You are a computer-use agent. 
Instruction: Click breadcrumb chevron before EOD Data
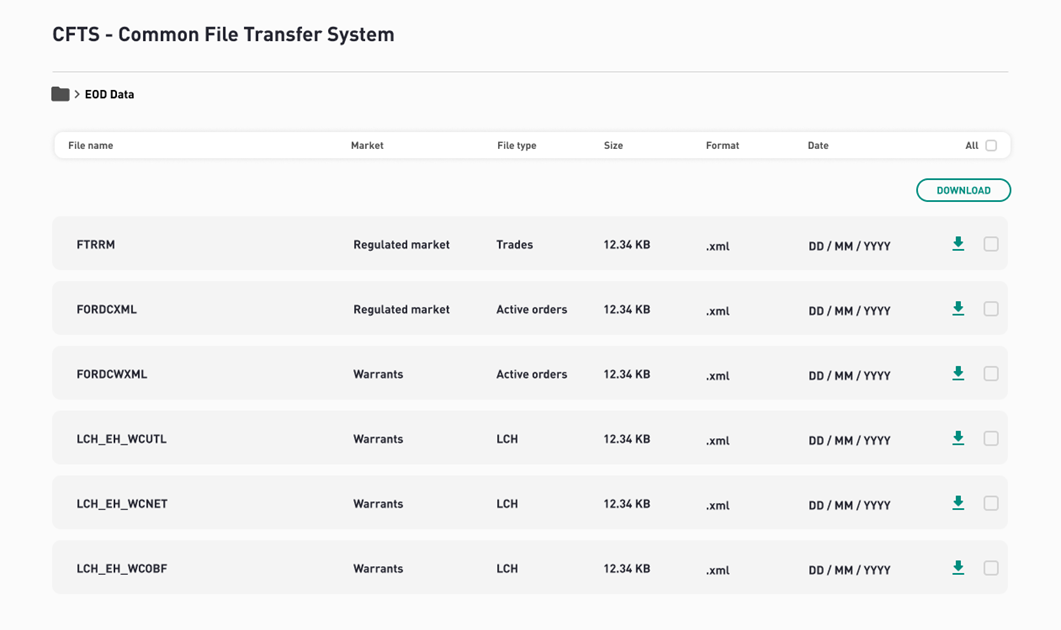point(77,94)
